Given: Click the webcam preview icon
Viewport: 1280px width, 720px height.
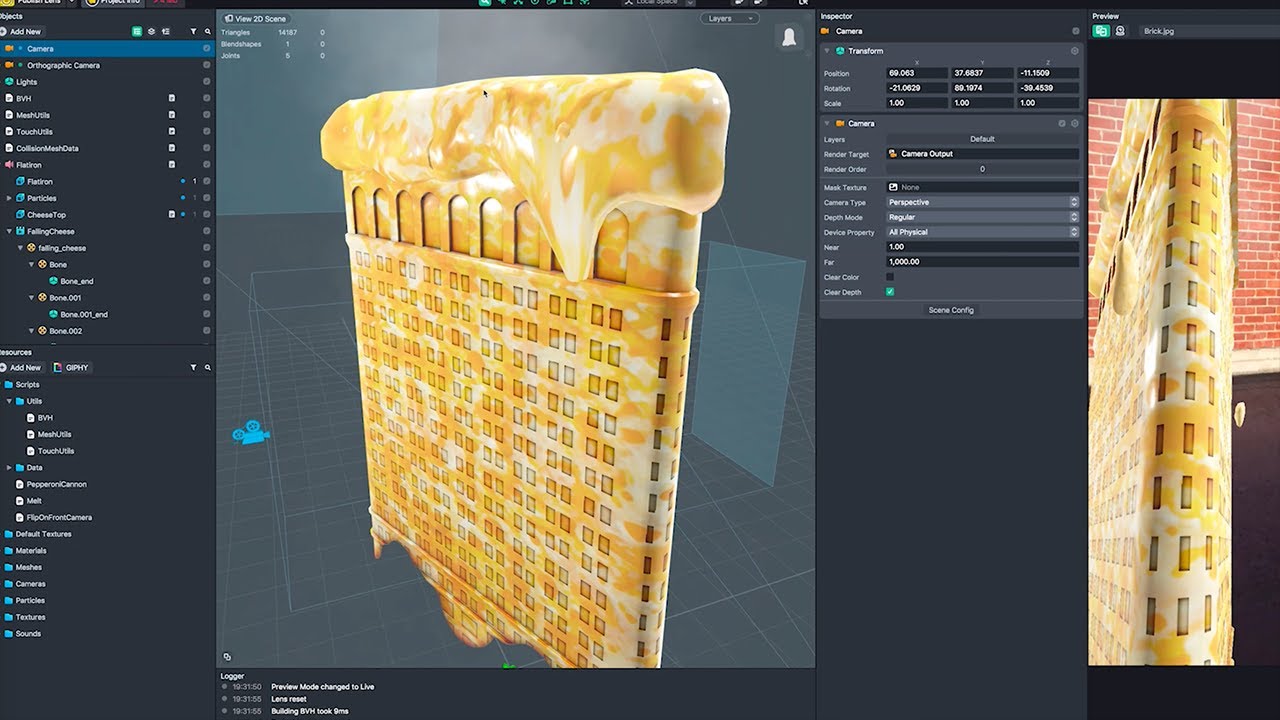Looking at the screenshot, I should point(1120,31).
